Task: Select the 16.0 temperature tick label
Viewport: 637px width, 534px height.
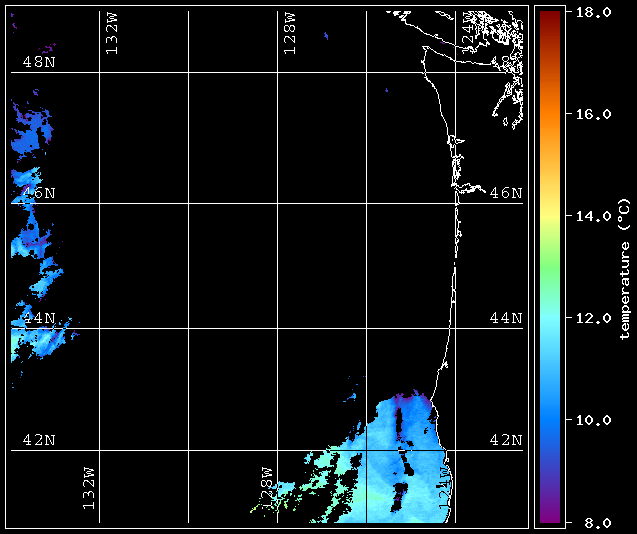Action: click(592, 114)
